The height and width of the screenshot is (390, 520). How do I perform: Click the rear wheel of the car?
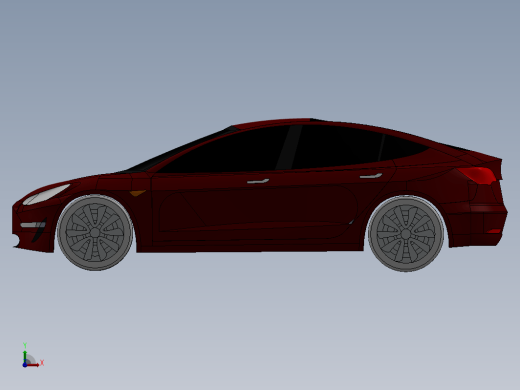point(406,234)
